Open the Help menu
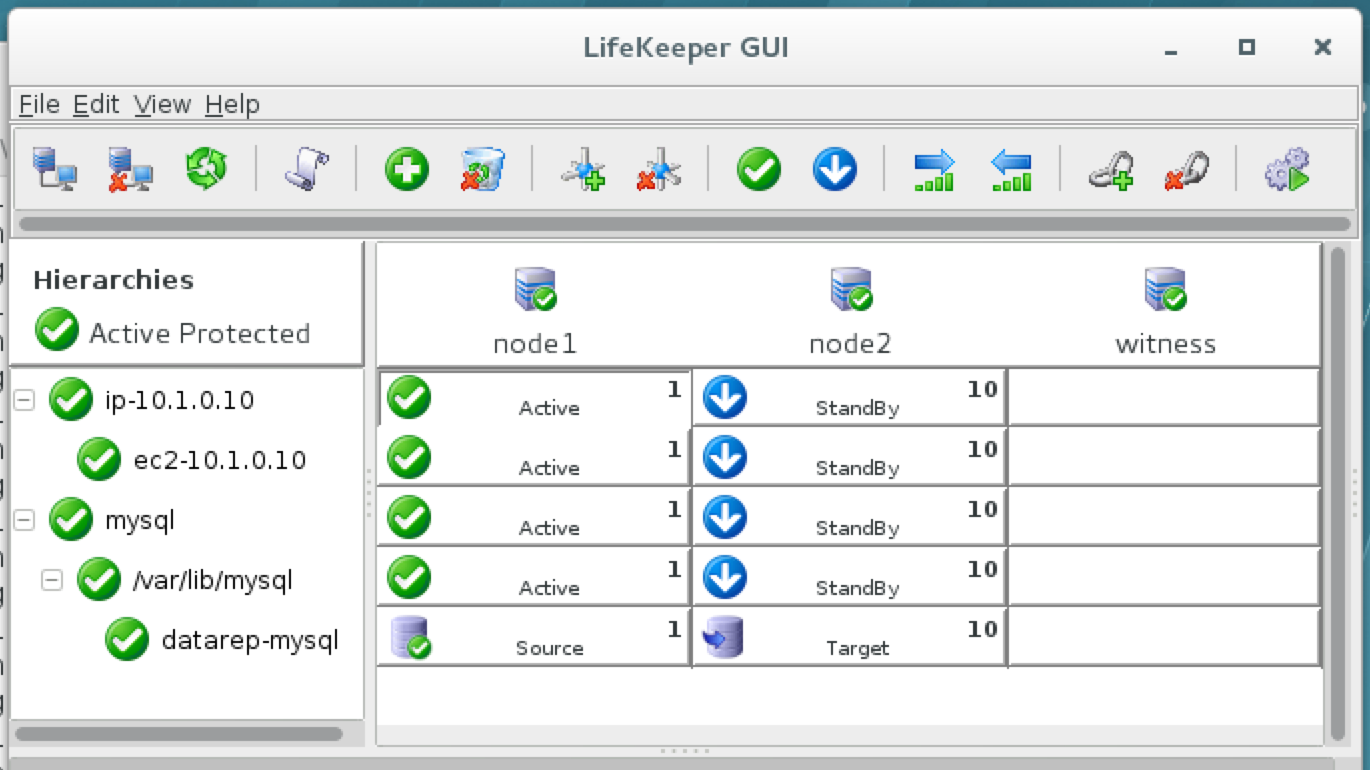 tap(232, 104)
